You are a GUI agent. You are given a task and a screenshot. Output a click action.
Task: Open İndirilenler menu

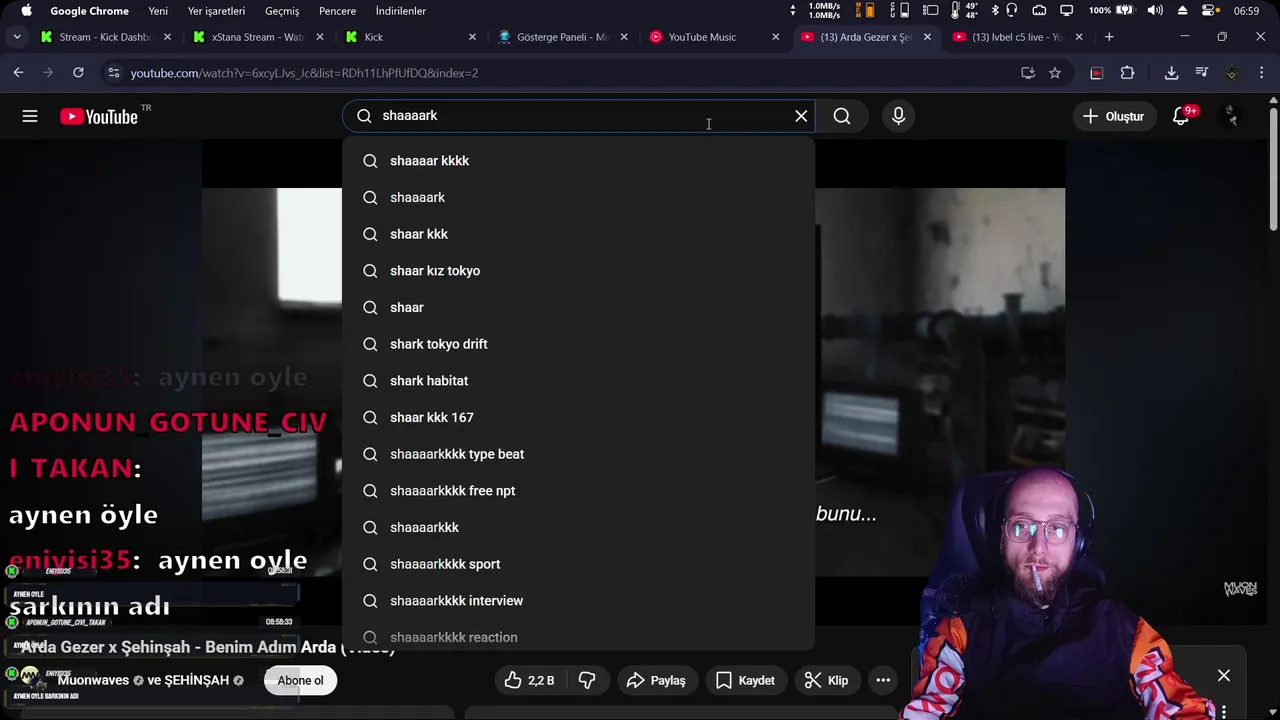tap(401, 11)
